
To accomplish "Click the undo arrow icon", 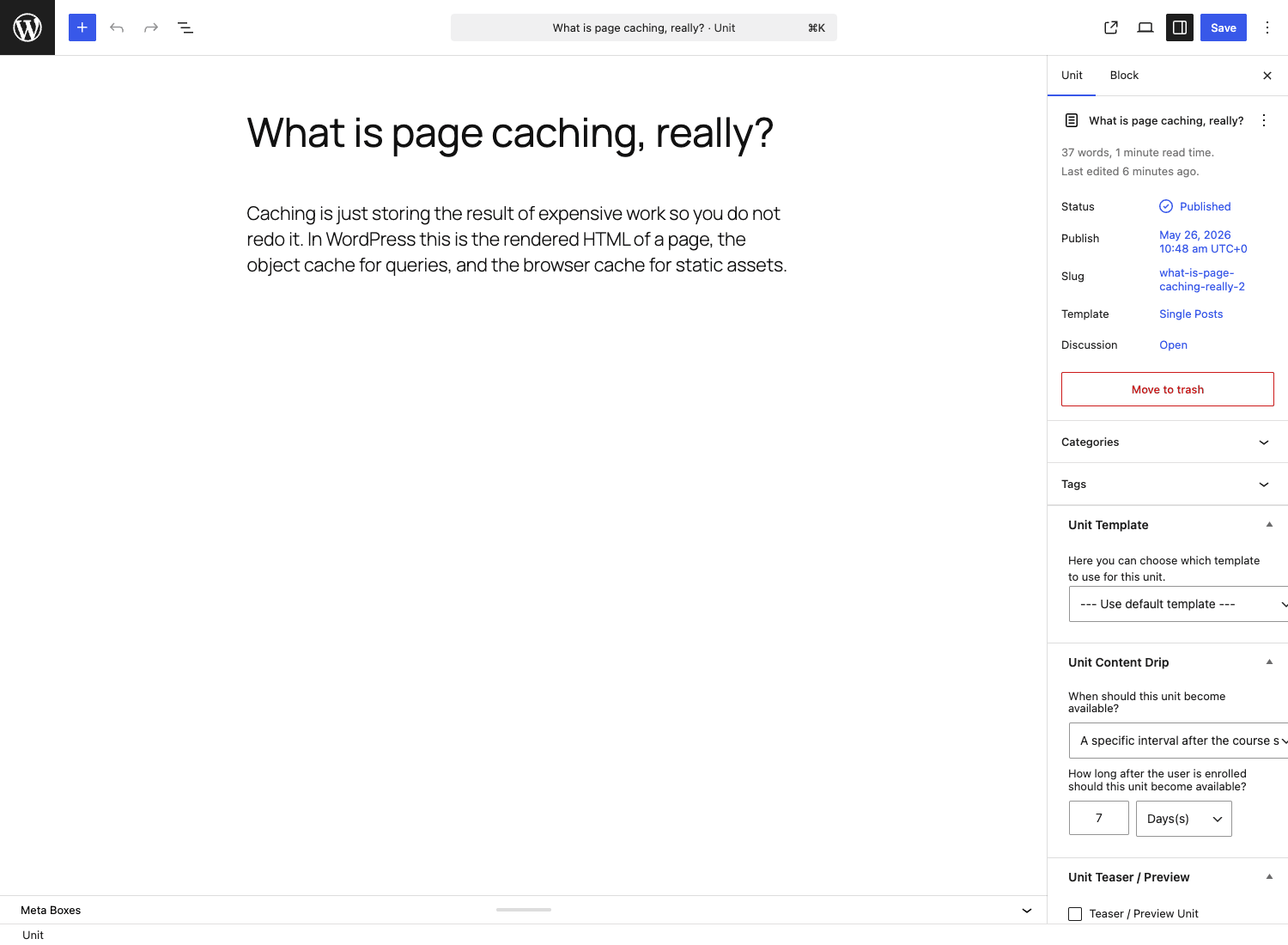I will 117,27.
